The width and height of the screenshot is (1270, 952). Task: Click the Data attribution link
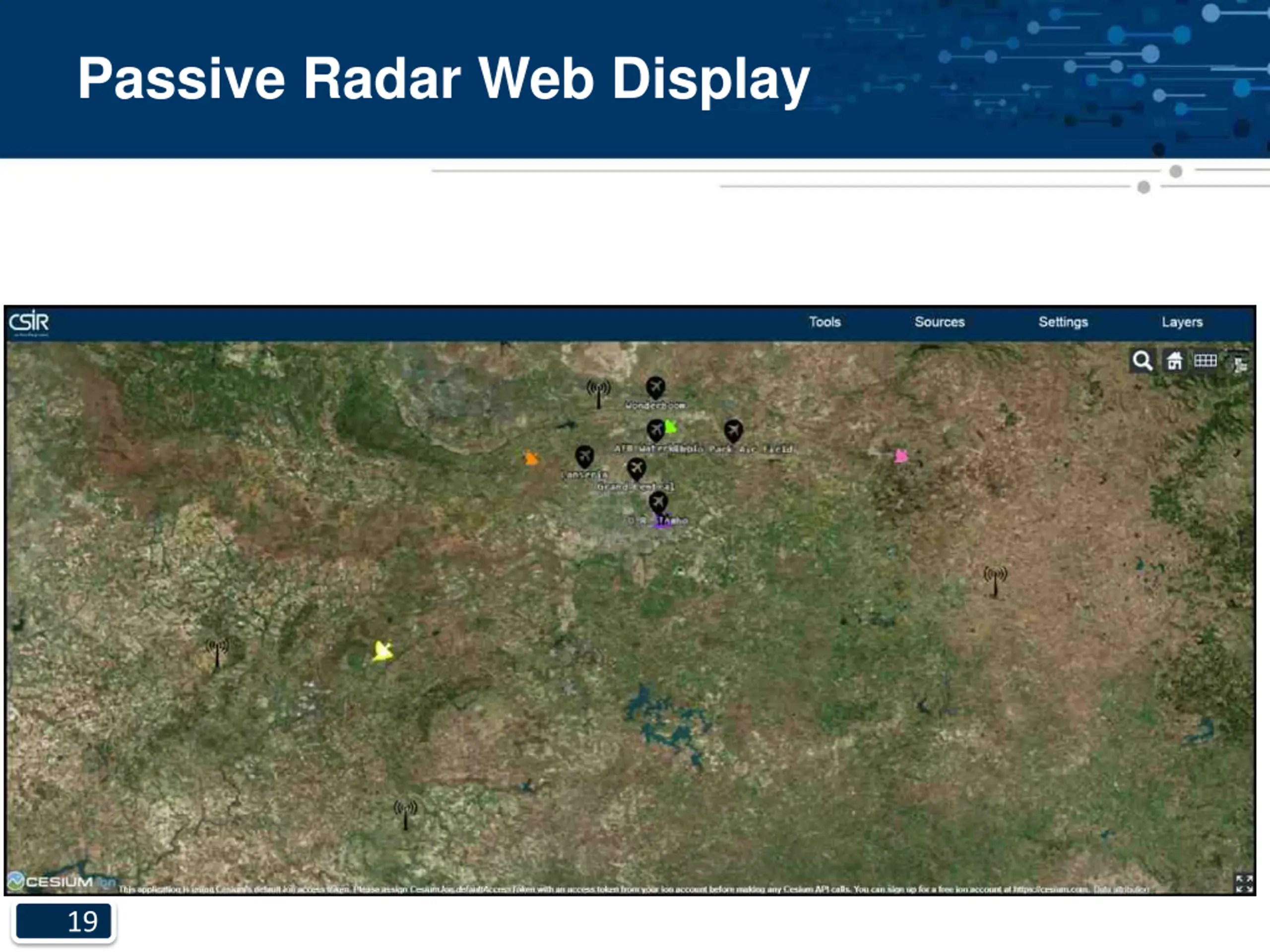(1121, 889)
